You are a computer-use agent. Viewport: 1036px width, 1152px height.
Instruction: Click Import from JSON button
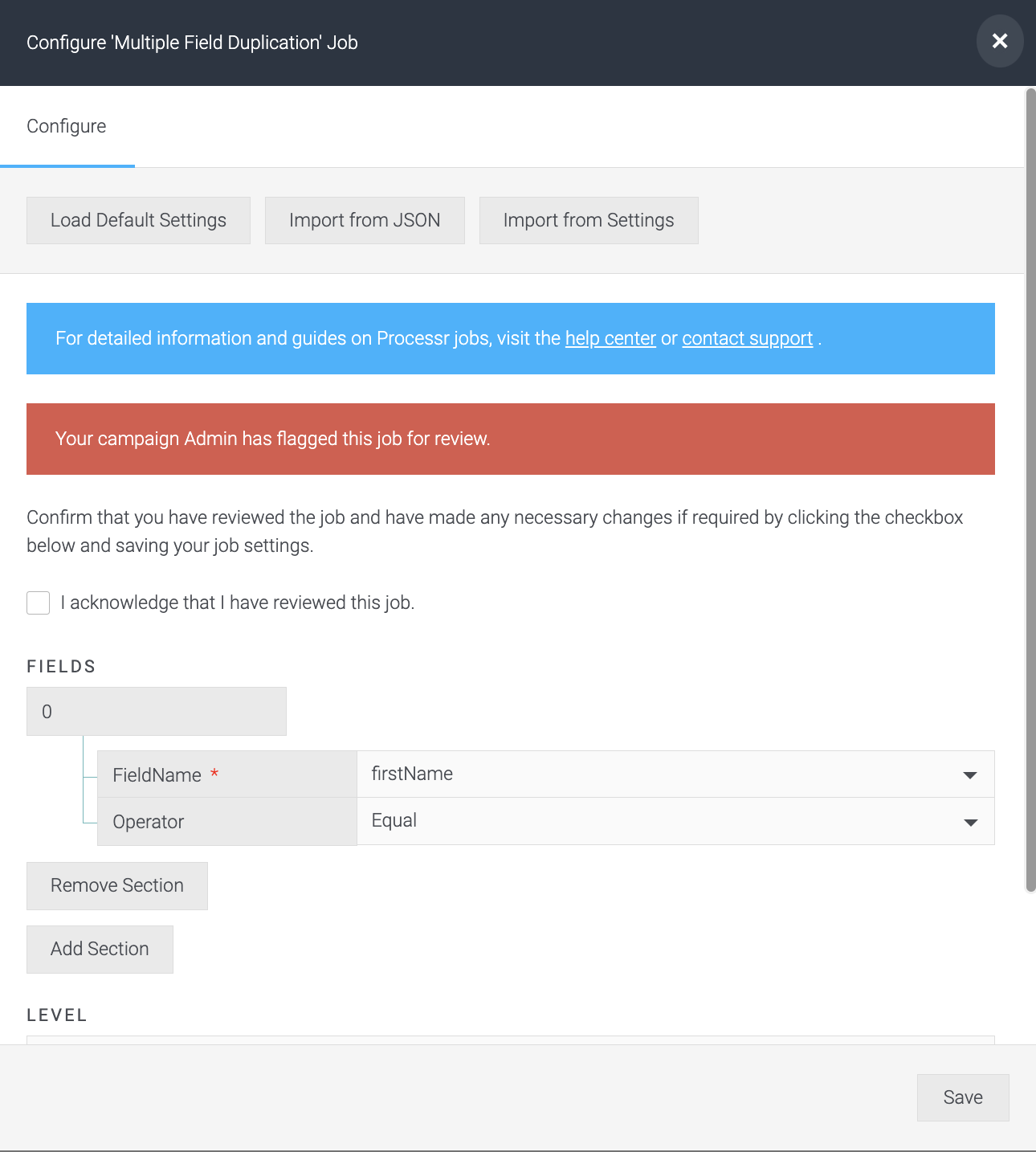[x=365, y=220]
